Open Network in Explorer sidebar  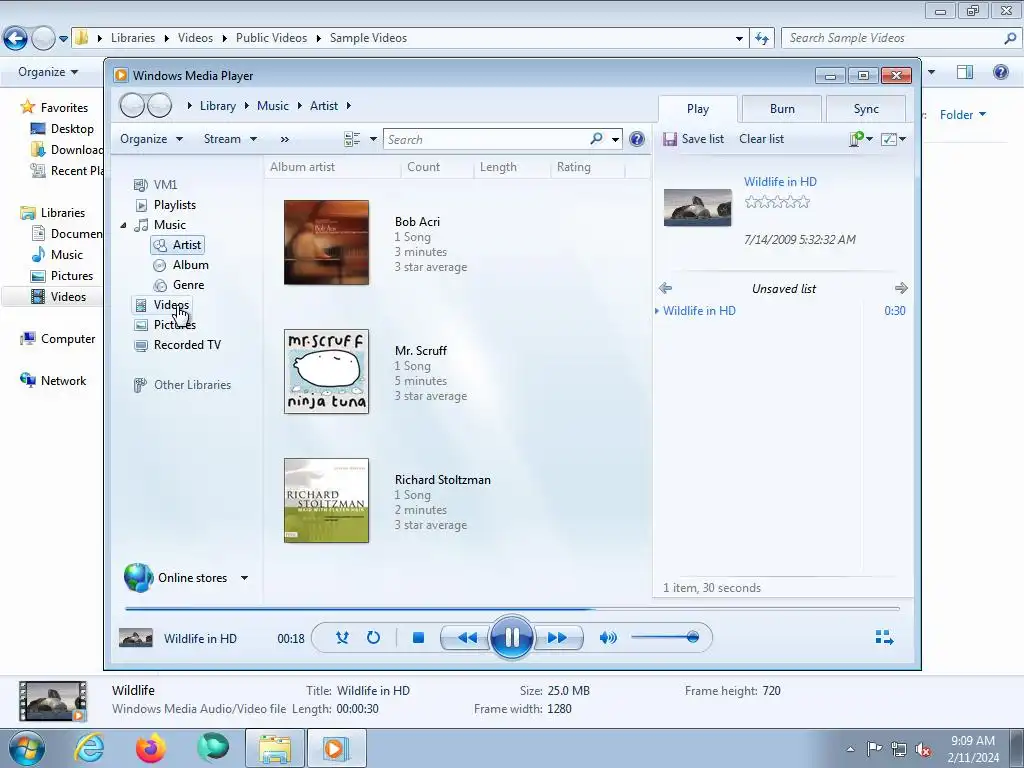pyautogui.click(x=54, y=381)
